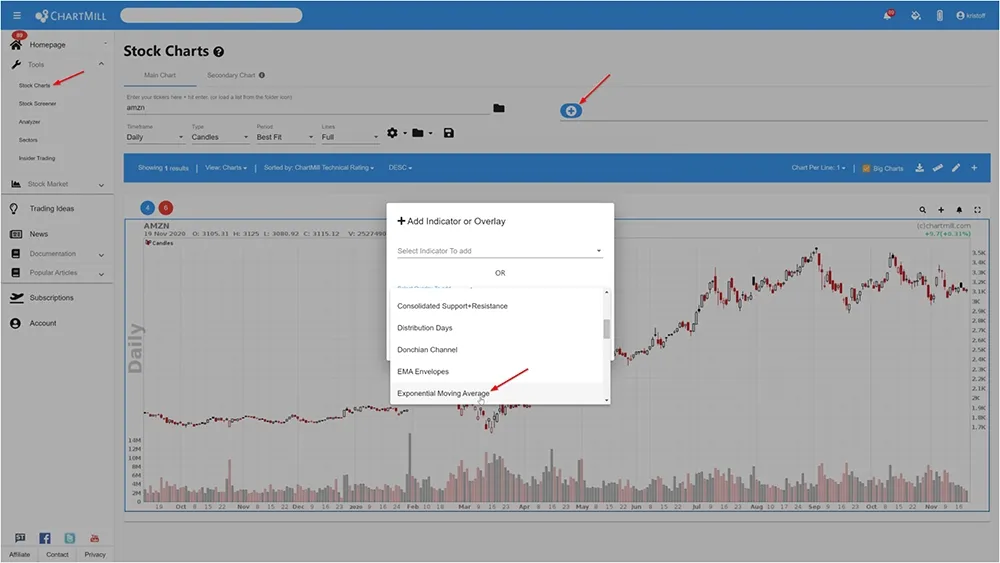Screen dimensions: 1000x563
Task: Toggle the Big Charts checkbox
Action: 866,168
